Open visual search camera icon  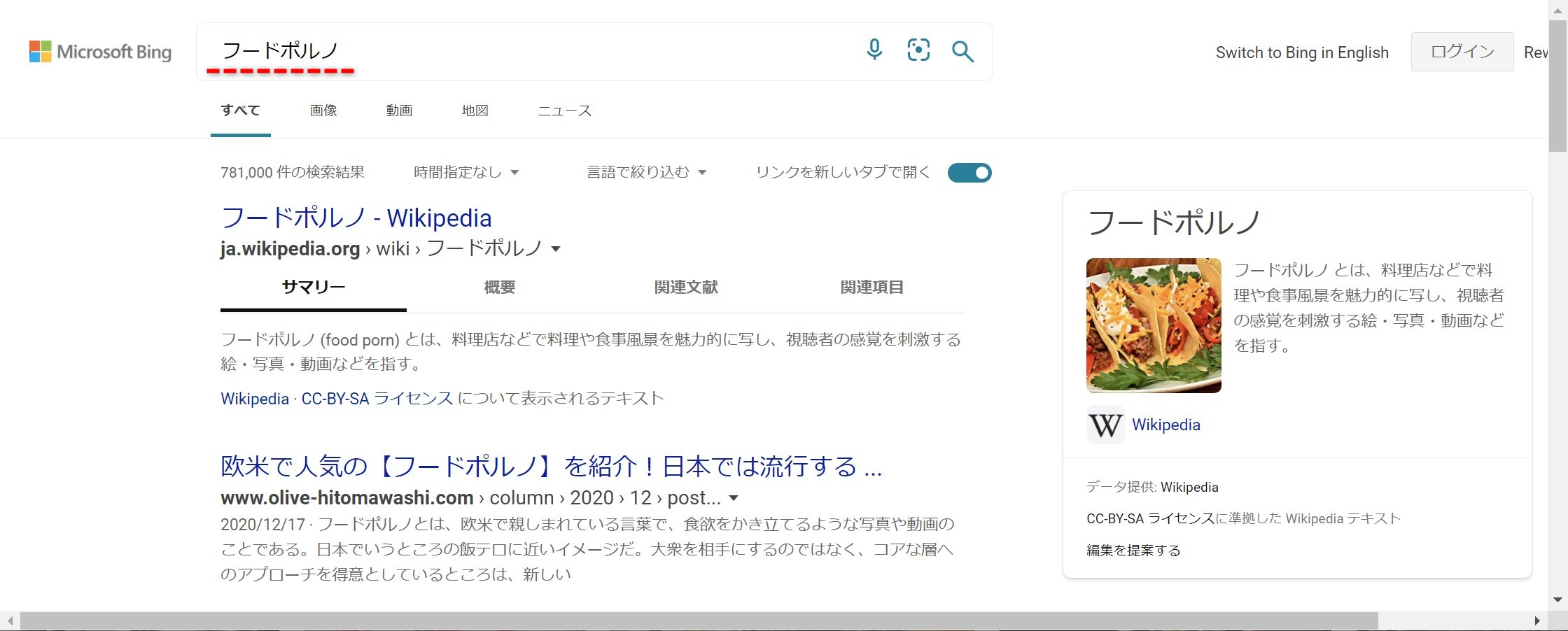tap(918, 50)
